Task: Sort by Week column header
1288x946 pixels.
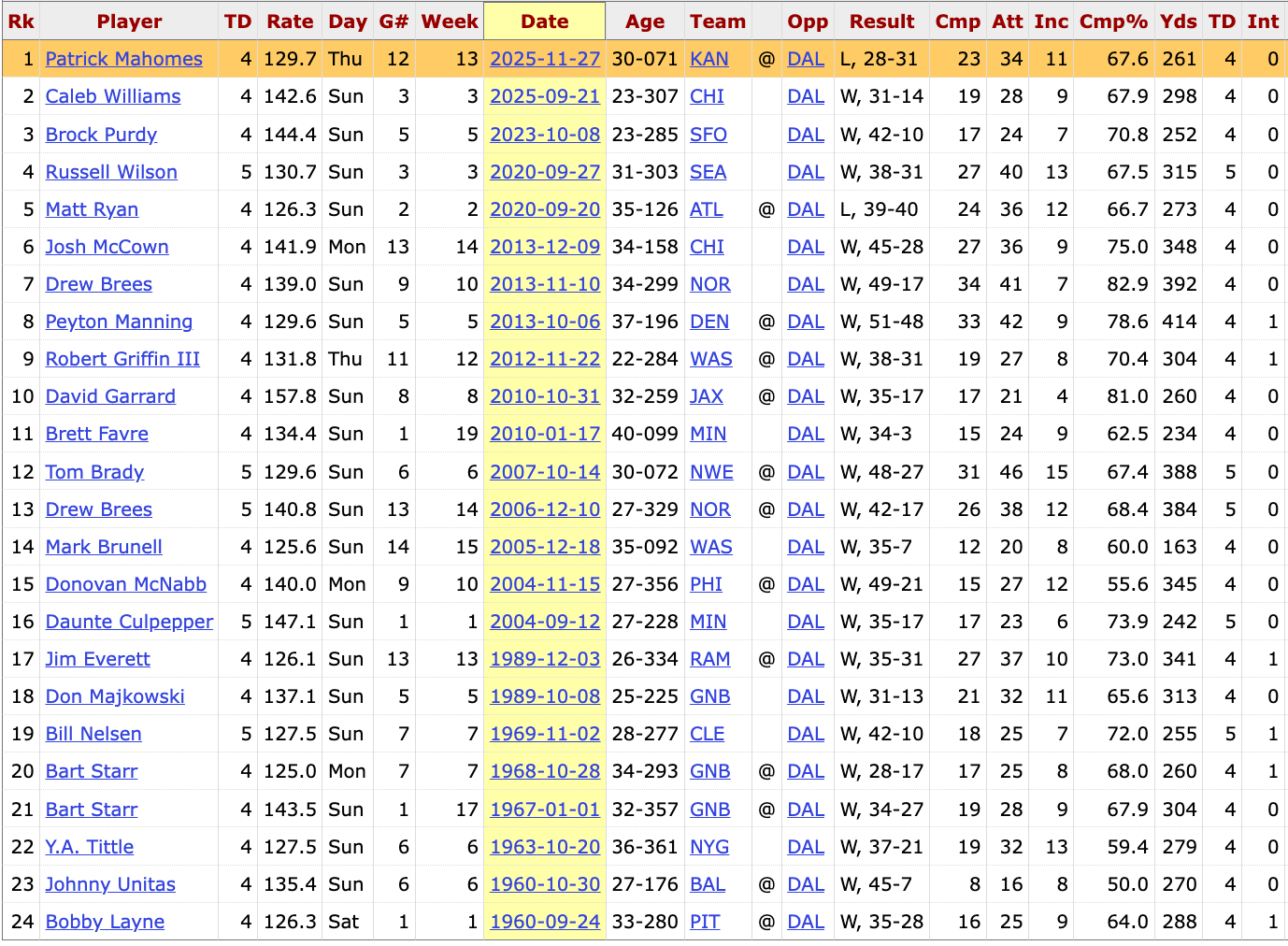Action: point(450,21)
